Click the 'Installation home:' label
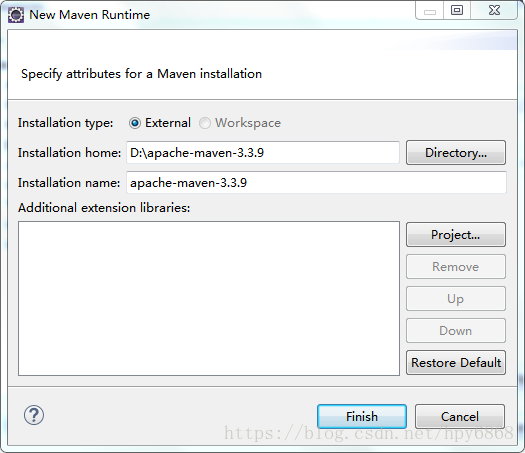 69,153
